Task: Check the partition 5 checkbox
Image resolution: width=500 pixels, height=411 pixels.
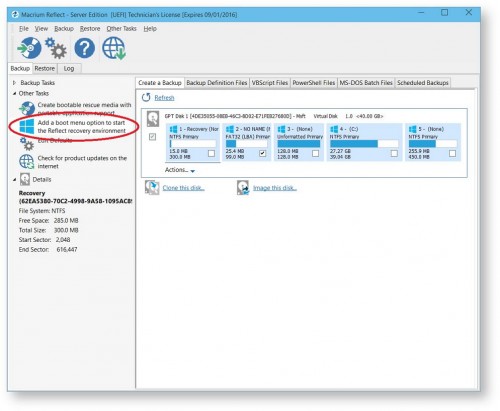Action: pyautogui.click(x=452, y=153)
